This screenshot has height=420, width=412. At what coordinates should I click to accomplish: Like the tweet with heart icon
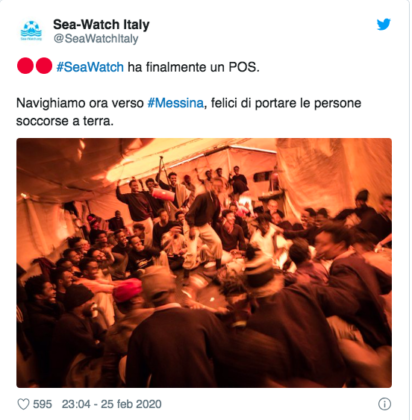pyautogui.click(x=23, y=404)
